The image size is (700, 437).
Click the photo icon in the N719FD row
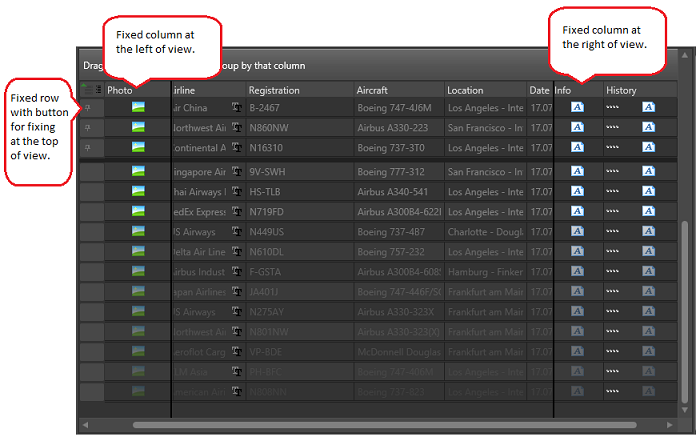pyautogui.click(x=138, y=211)
